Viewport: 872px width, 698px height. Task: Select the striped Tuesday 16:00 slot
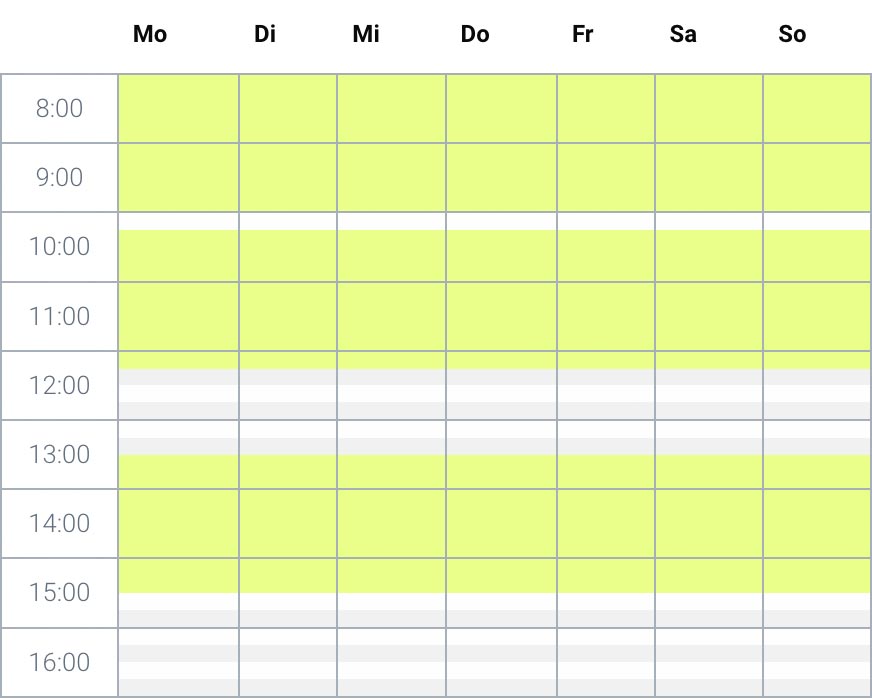(288, 662)
